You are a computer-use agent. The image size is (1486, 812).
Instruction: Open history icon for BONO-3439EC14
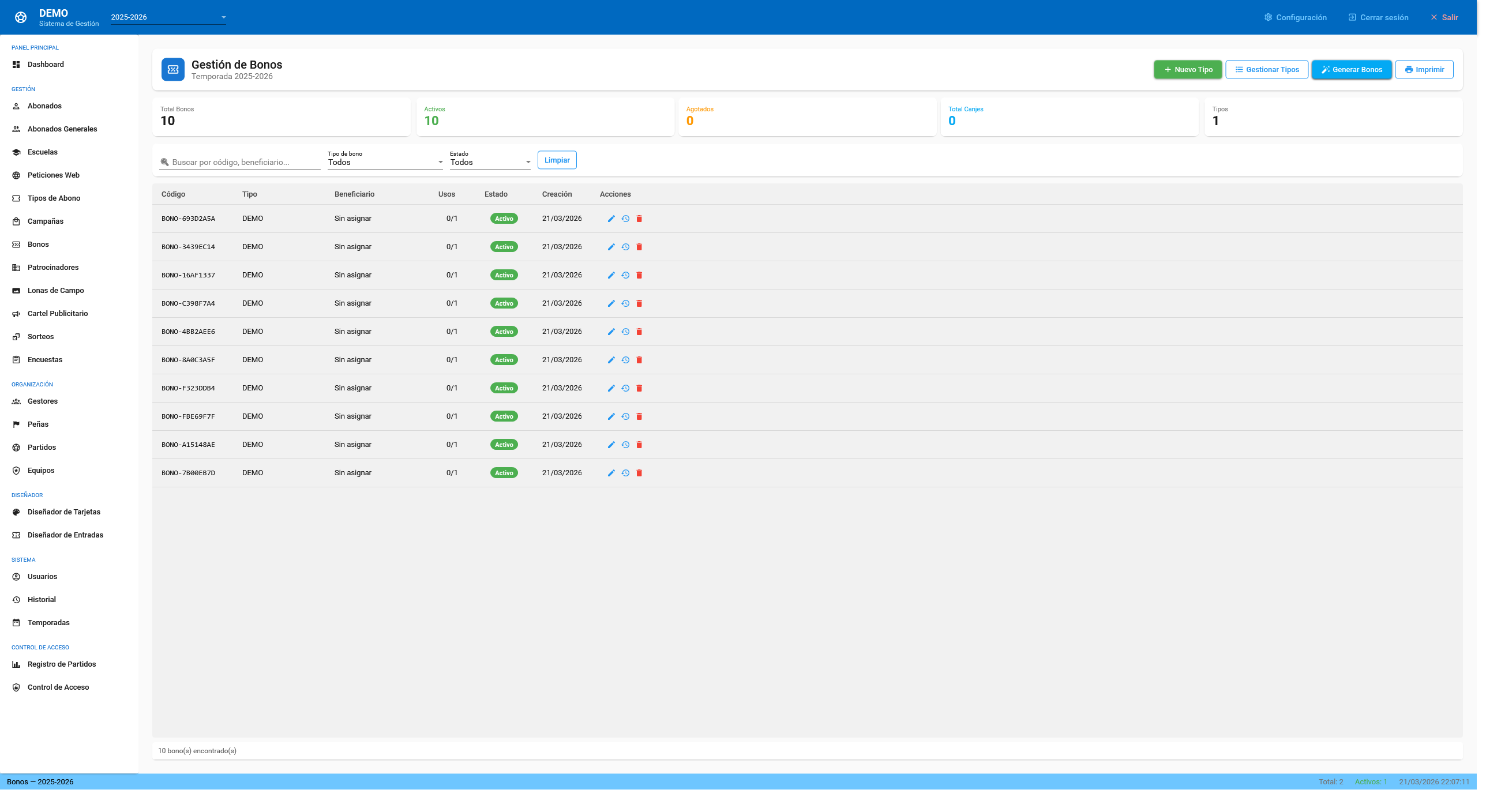pos(625,247)
